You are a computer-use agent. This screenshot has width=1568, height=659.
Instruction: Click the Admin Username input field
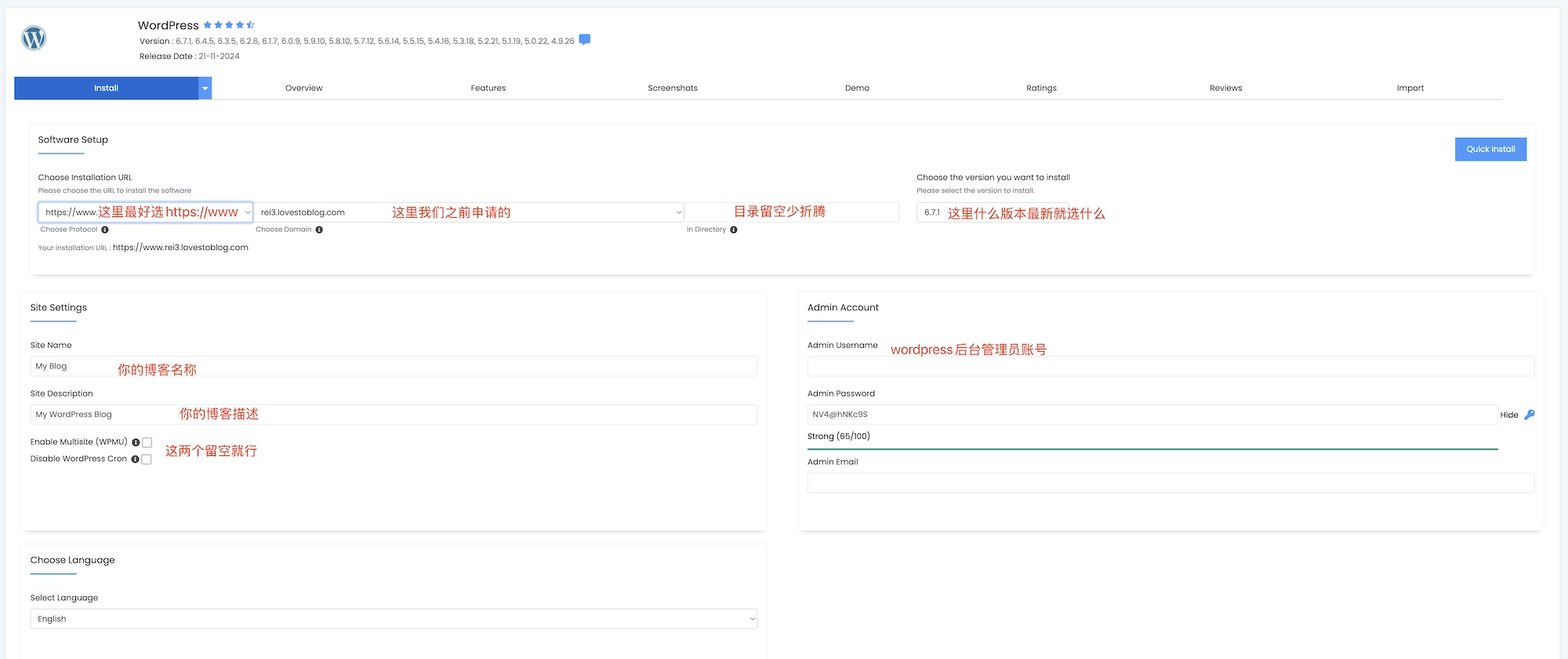tap(1171, 366)
